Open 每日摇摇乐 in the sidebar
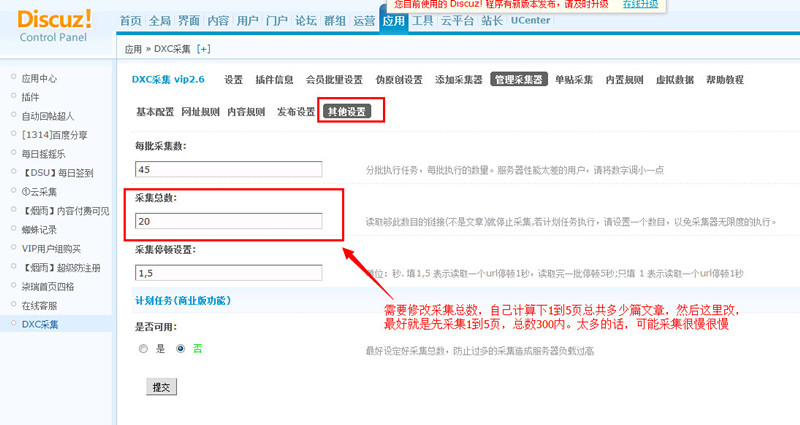The height and width of the screenshot is (425, 800). pyautogui.click(x=43, y=154)
